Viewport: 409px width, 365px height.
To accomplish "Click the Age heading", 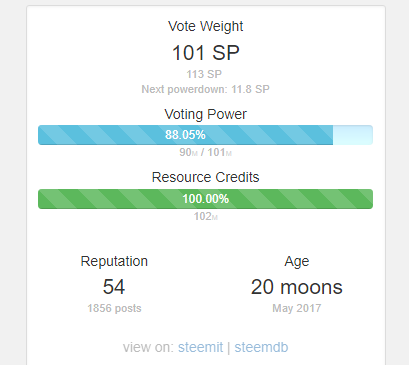I will coord(297,262).
